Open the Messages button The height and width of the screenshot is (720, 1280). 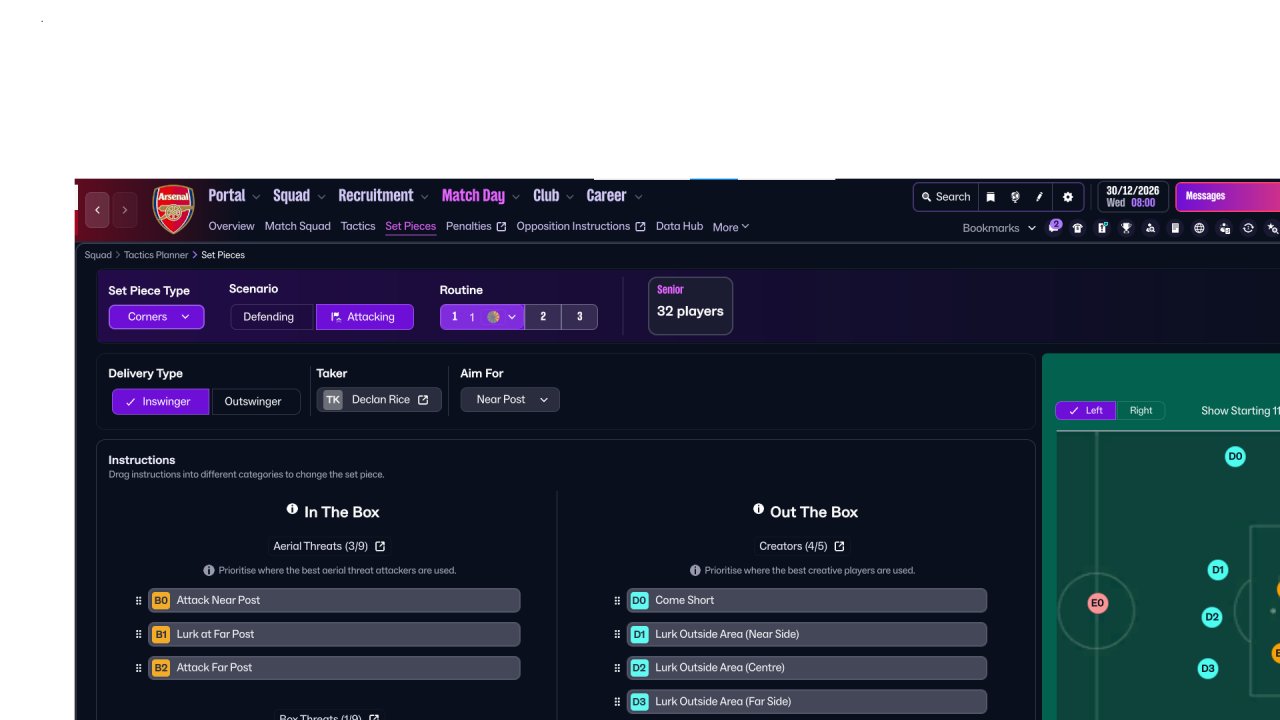point(1228,197)
